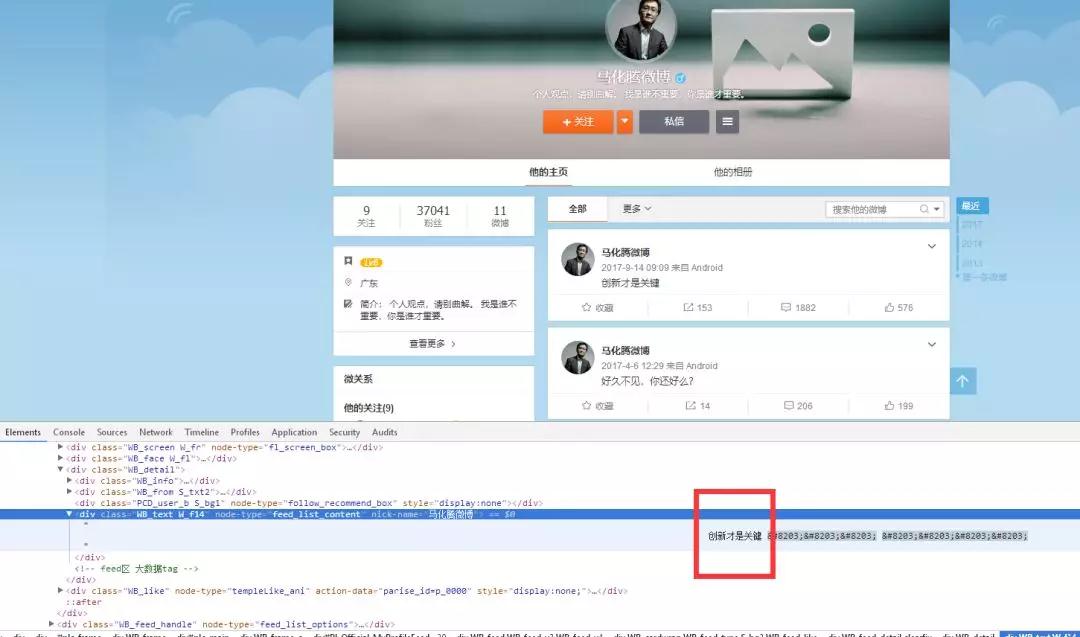The width and height of the screenshot is (1080, 637).
Task: Click the 2017-4-6 12:29 timestamp
Action: coord(632,366)
